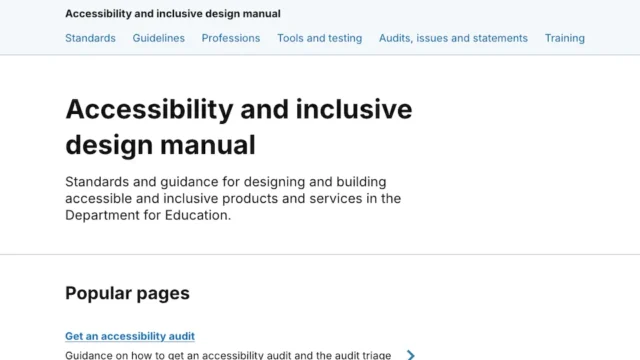
Task: Click the audit triage guidance description text
Action: click(x=228, y=355)
